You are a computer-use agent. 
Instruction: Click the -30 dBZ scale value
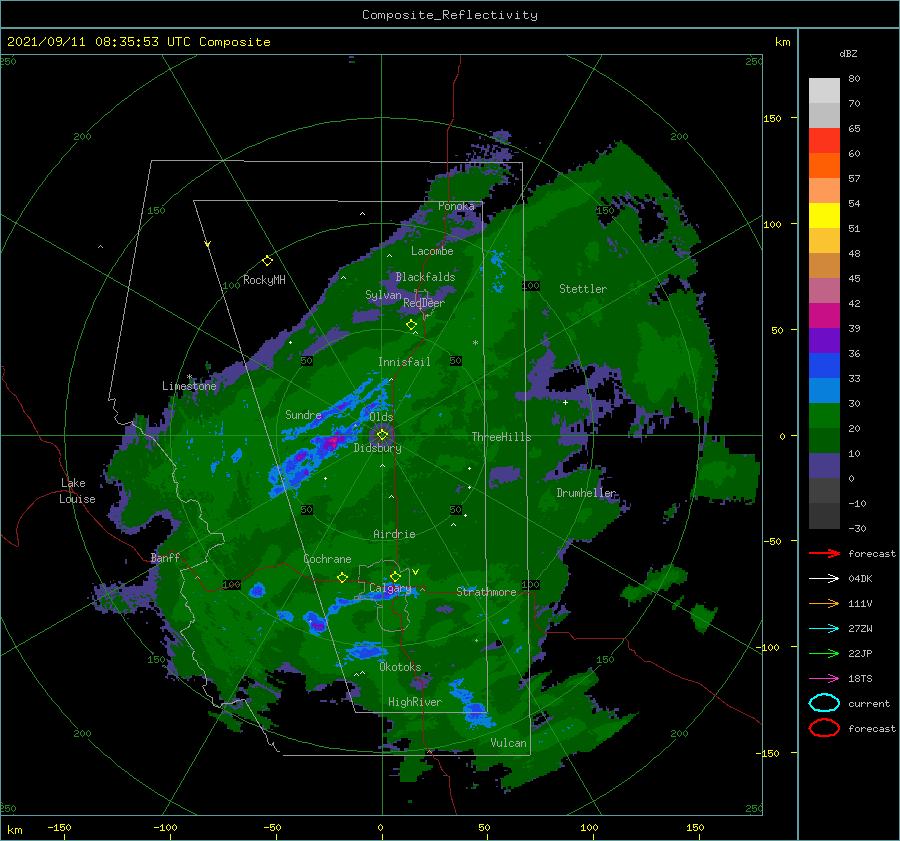[x=858, y=528]
